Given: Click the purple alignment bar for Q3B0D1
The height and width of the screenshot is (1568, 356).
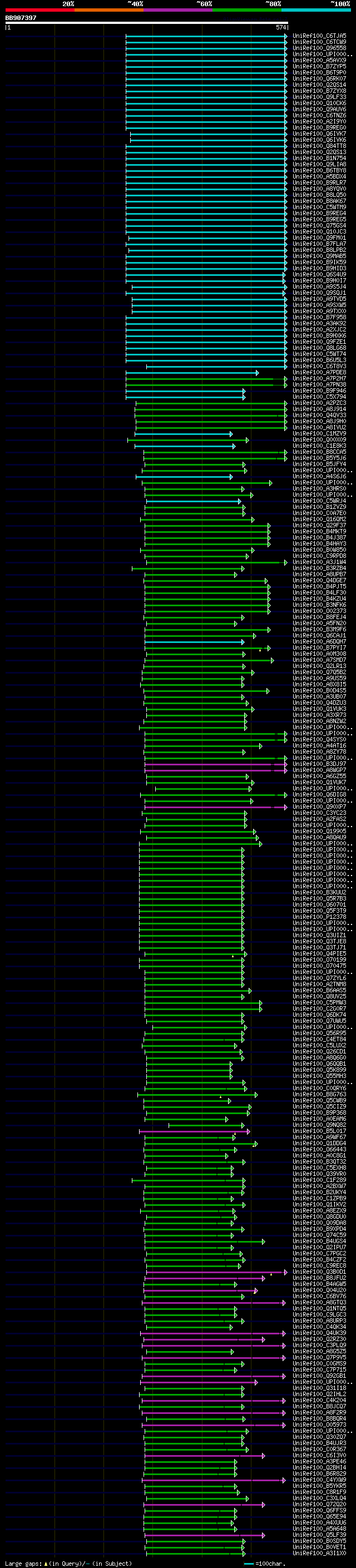Looking at the screenshot, I should coord(216,1272).
